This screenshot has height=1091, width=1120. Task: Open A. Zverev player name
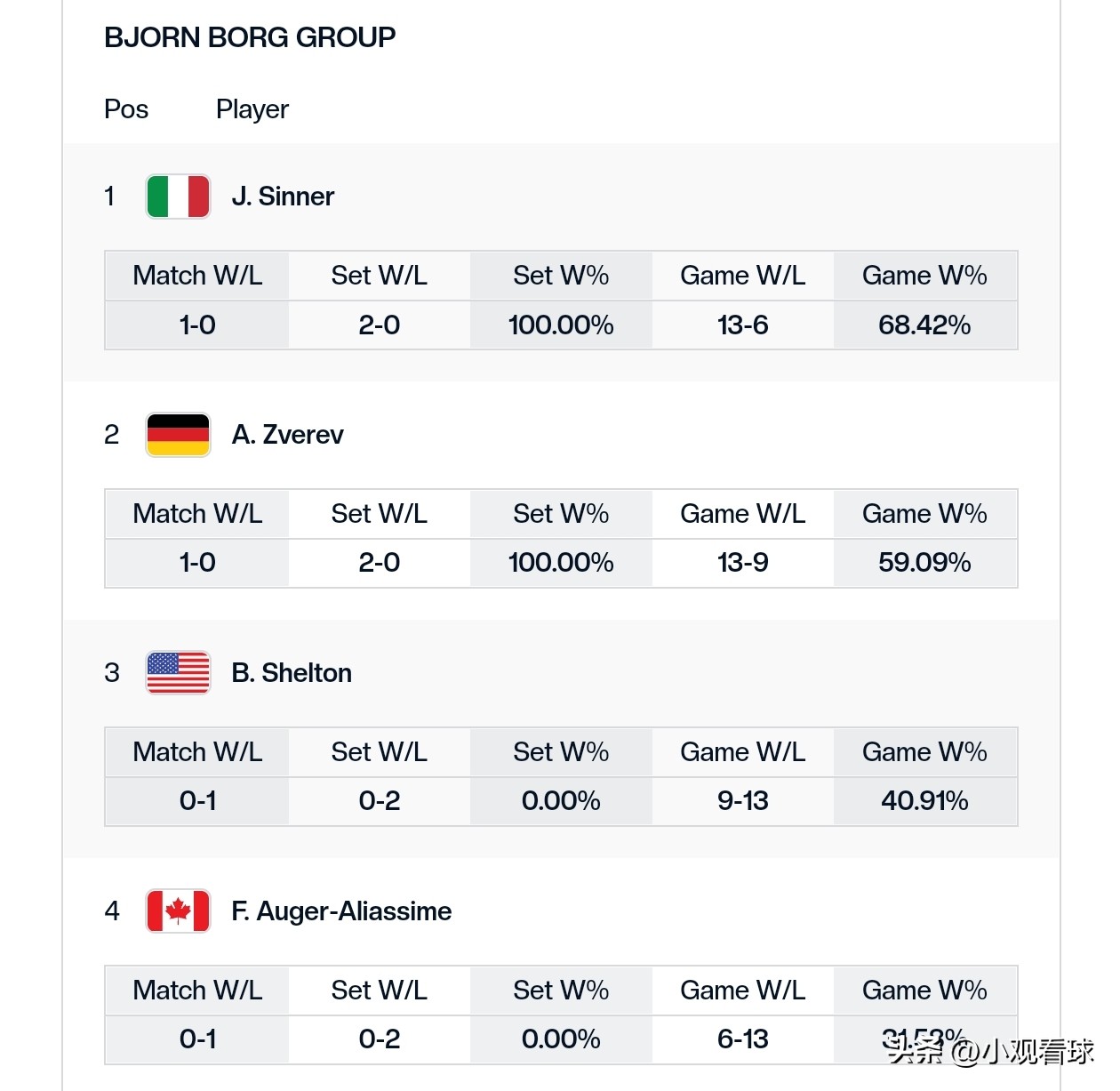click(x=287, y=435)
